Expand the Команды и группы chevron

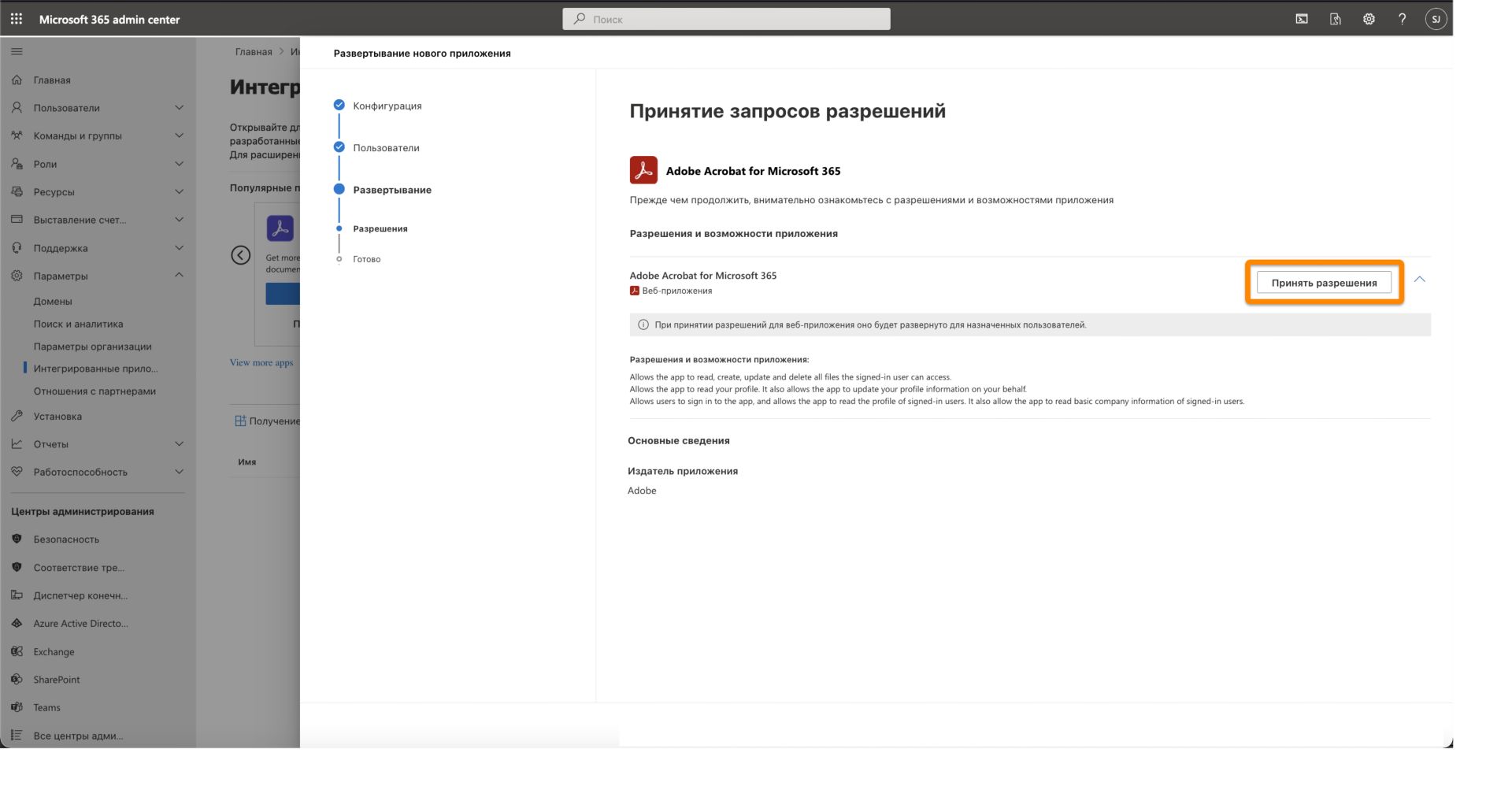pyautogui.click(x=179, y=135)
